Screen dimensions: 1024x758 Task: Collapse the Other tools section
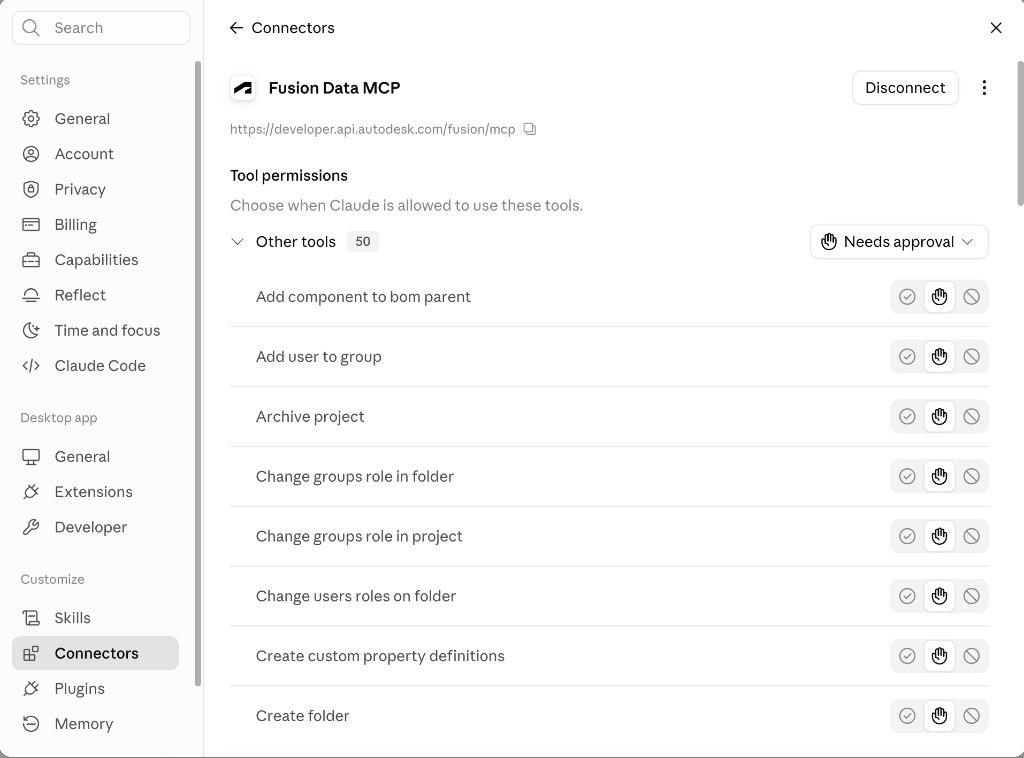point(238,242)
